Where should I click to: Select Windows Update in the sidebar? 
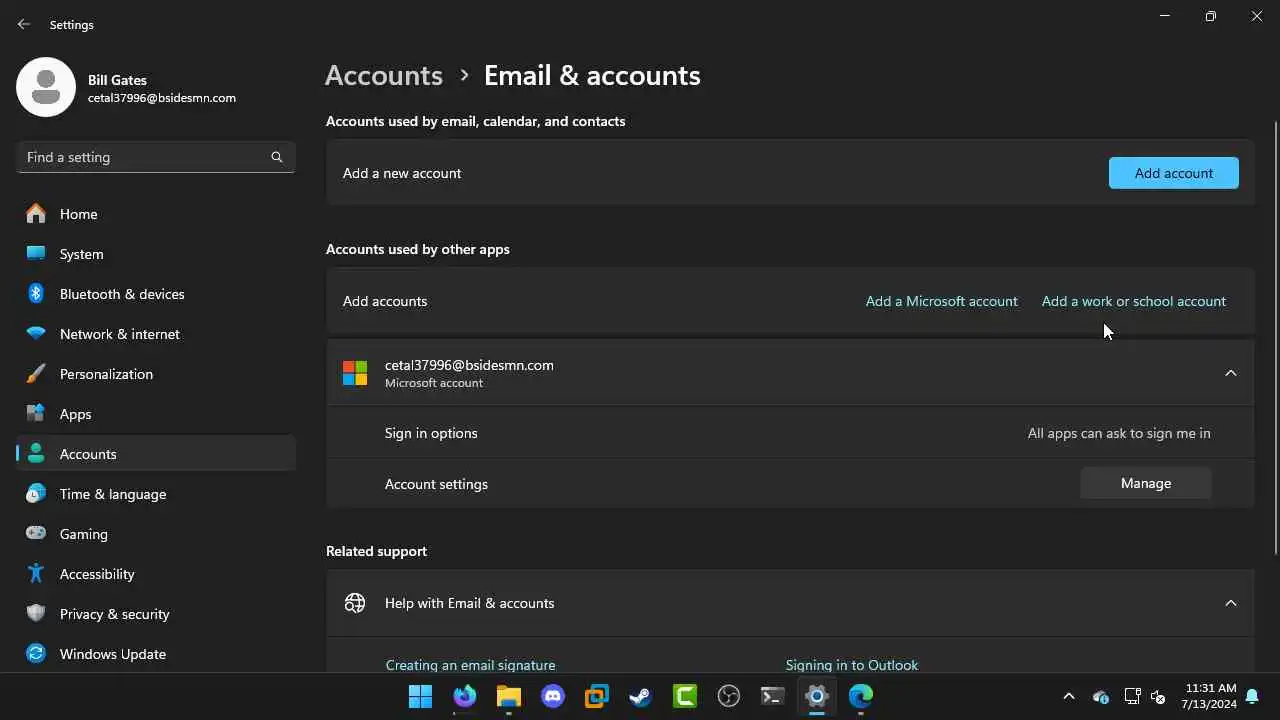click(156, 654)
